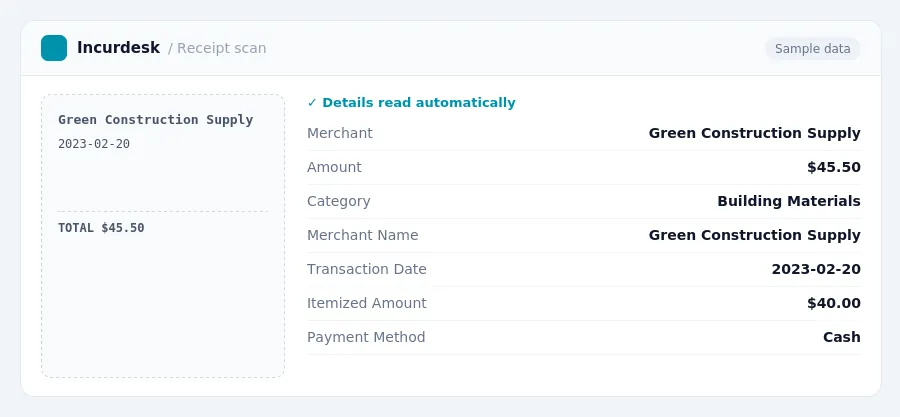This screenshot has width=900, height=417.
Task: Click the Sample data badge
Action: click(x=812, y=49)
